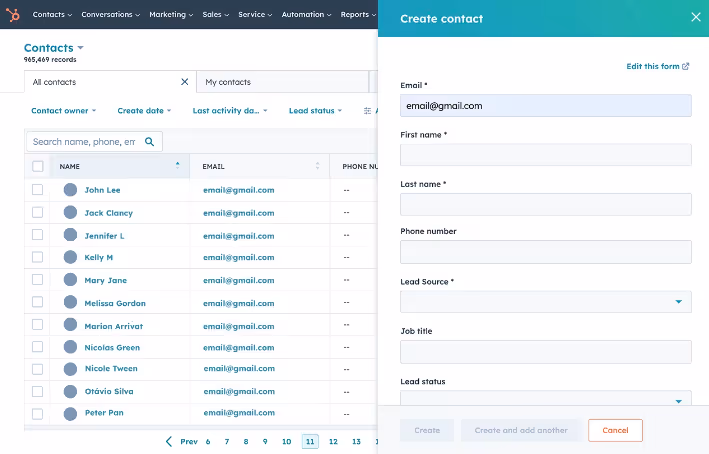Expand the Contact owner filter

tap(63, 111)
